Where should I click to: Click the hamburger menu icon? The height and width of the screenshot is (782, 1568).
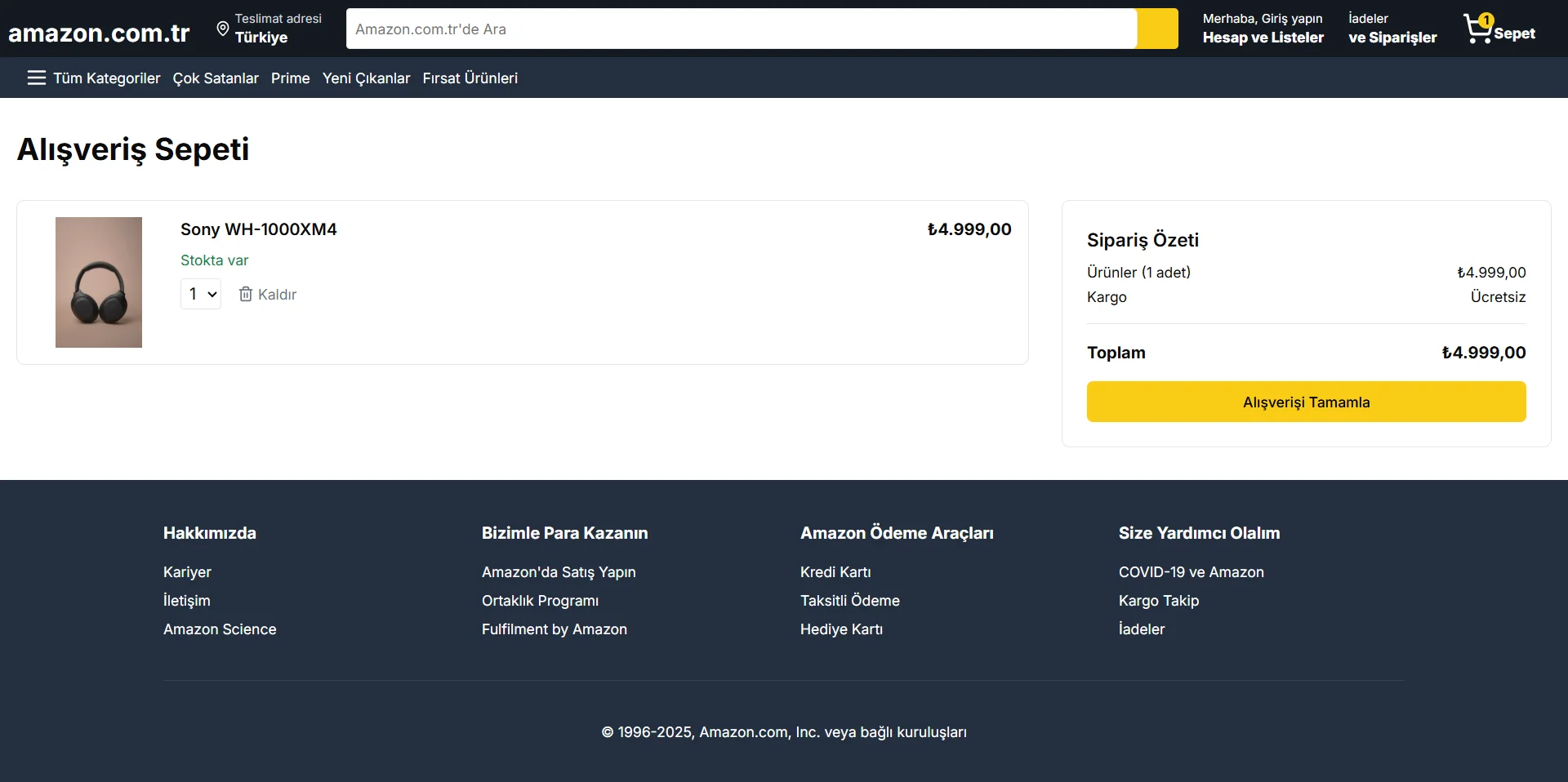coord(37,78)
